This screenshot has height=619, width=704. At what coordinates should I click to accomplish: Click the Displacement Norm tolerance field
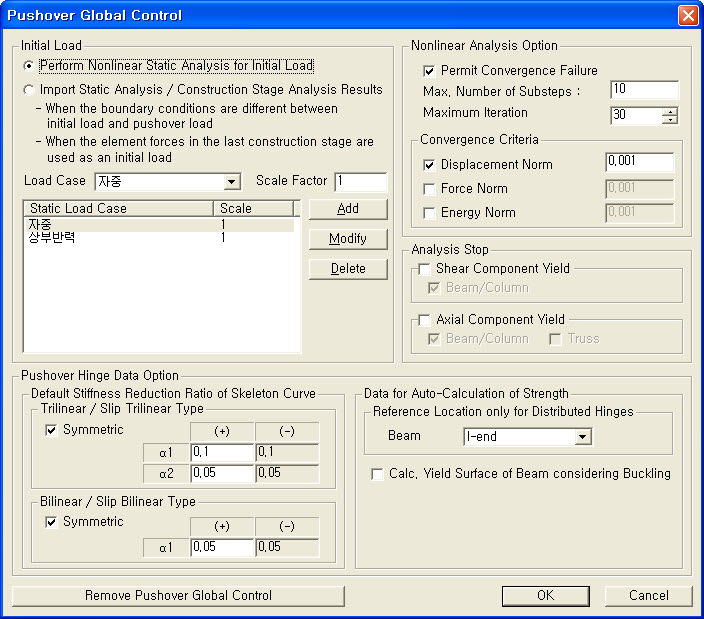pyautogui.click(x=640, y=162)
